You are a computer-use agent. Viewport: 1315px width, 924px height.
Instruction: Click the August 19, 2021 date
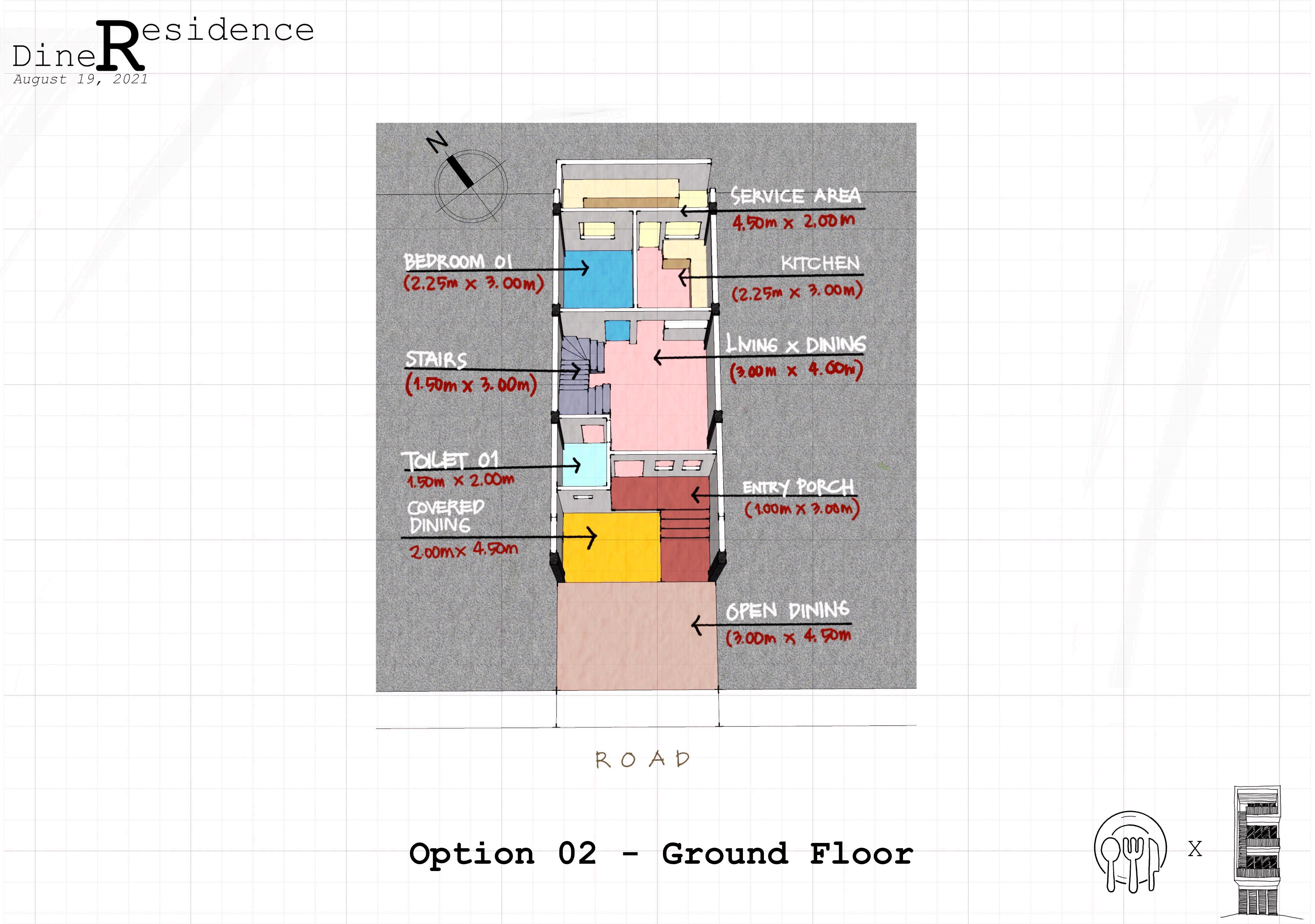[81, 79]
